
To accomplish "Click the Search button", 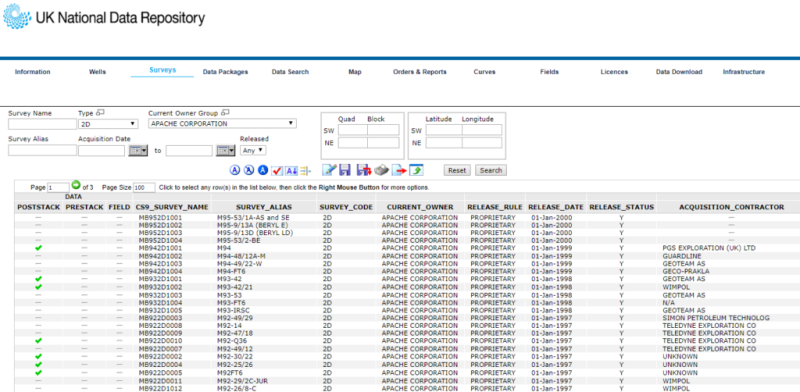I will click(x=491, y=170).
